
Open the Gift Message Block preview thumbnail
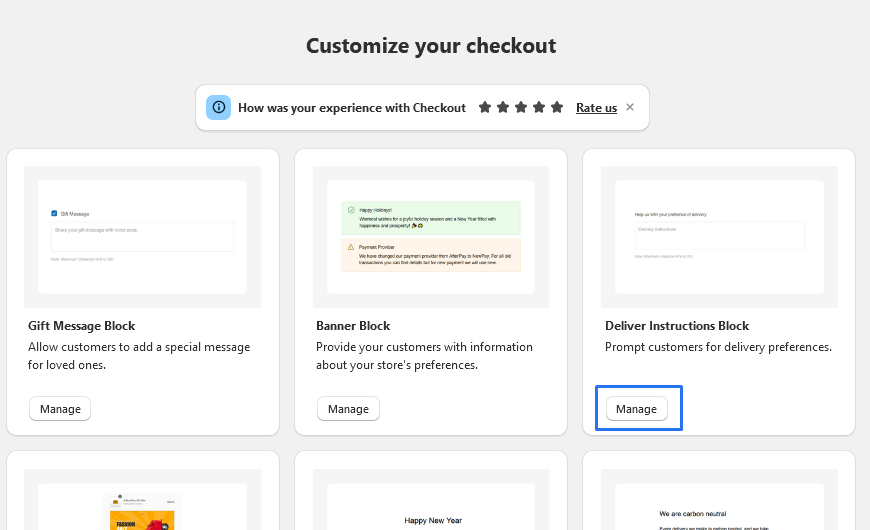pyautogui.click(x=142, y=237)
